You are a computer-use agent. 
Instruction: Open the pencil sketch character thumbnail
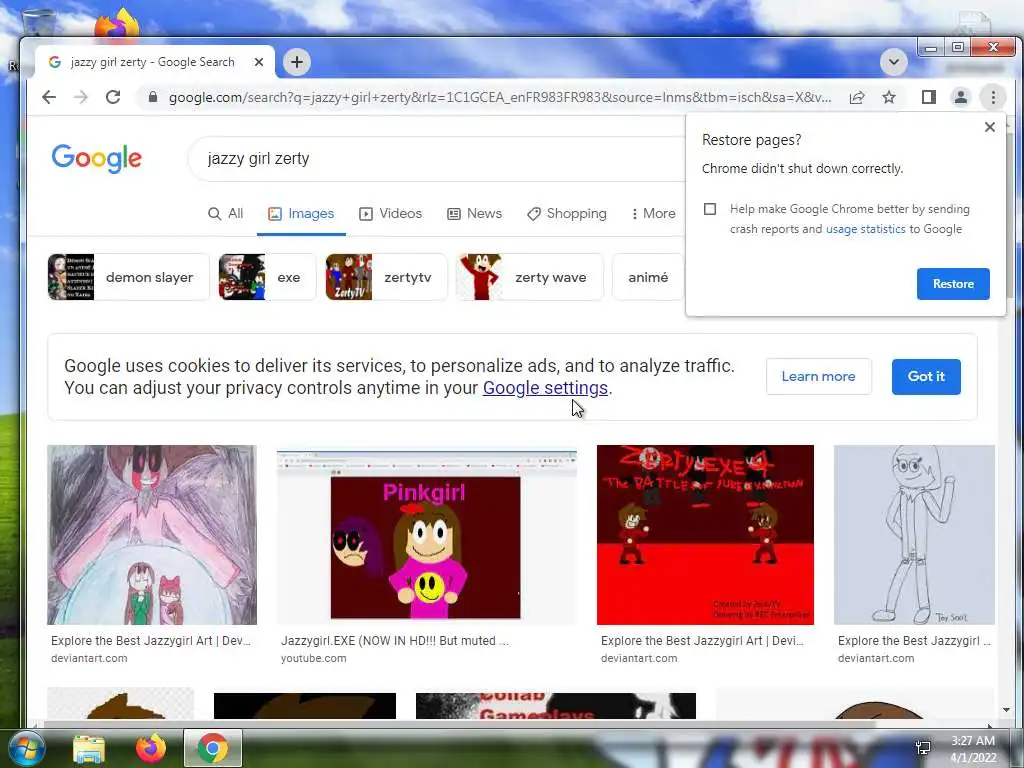coord(914,535)
